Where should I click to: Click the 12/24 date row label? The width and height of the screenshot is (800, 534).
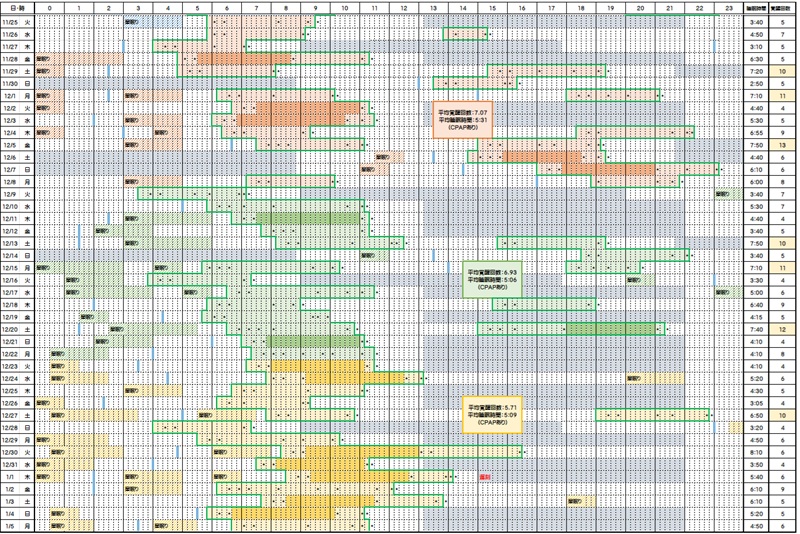tap(13, 378)
